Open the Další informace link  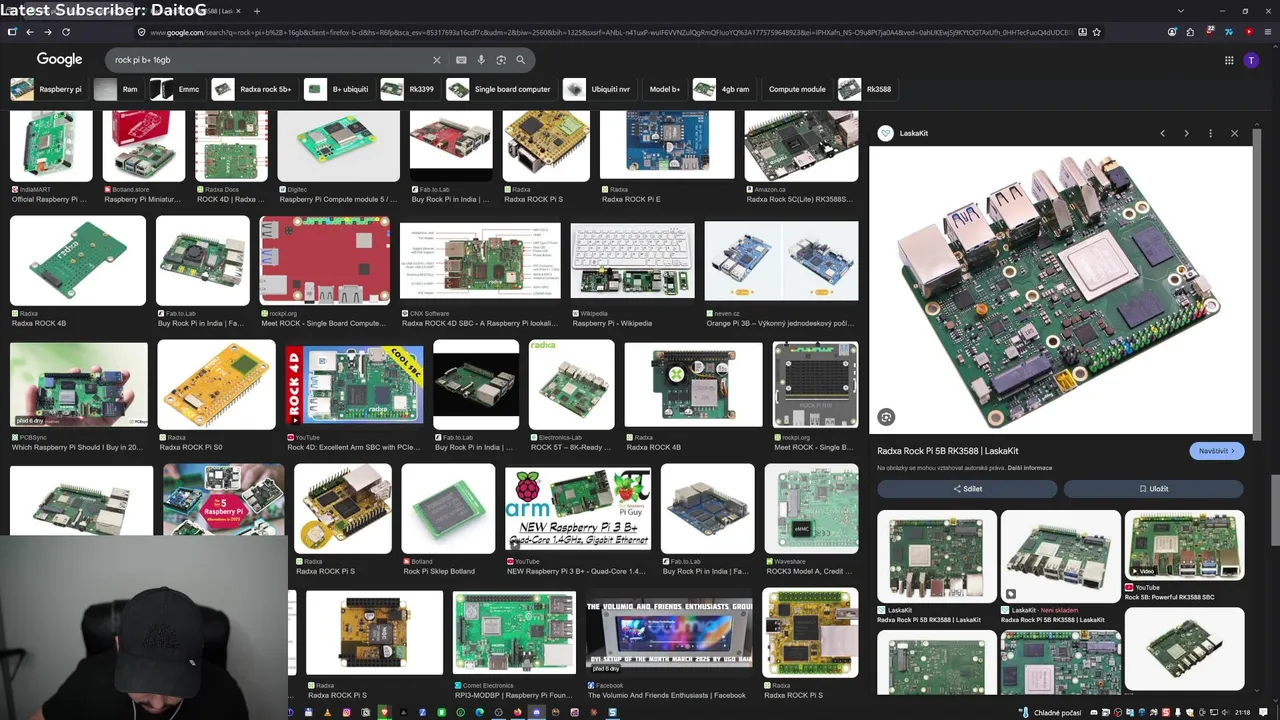point(1030,468)
